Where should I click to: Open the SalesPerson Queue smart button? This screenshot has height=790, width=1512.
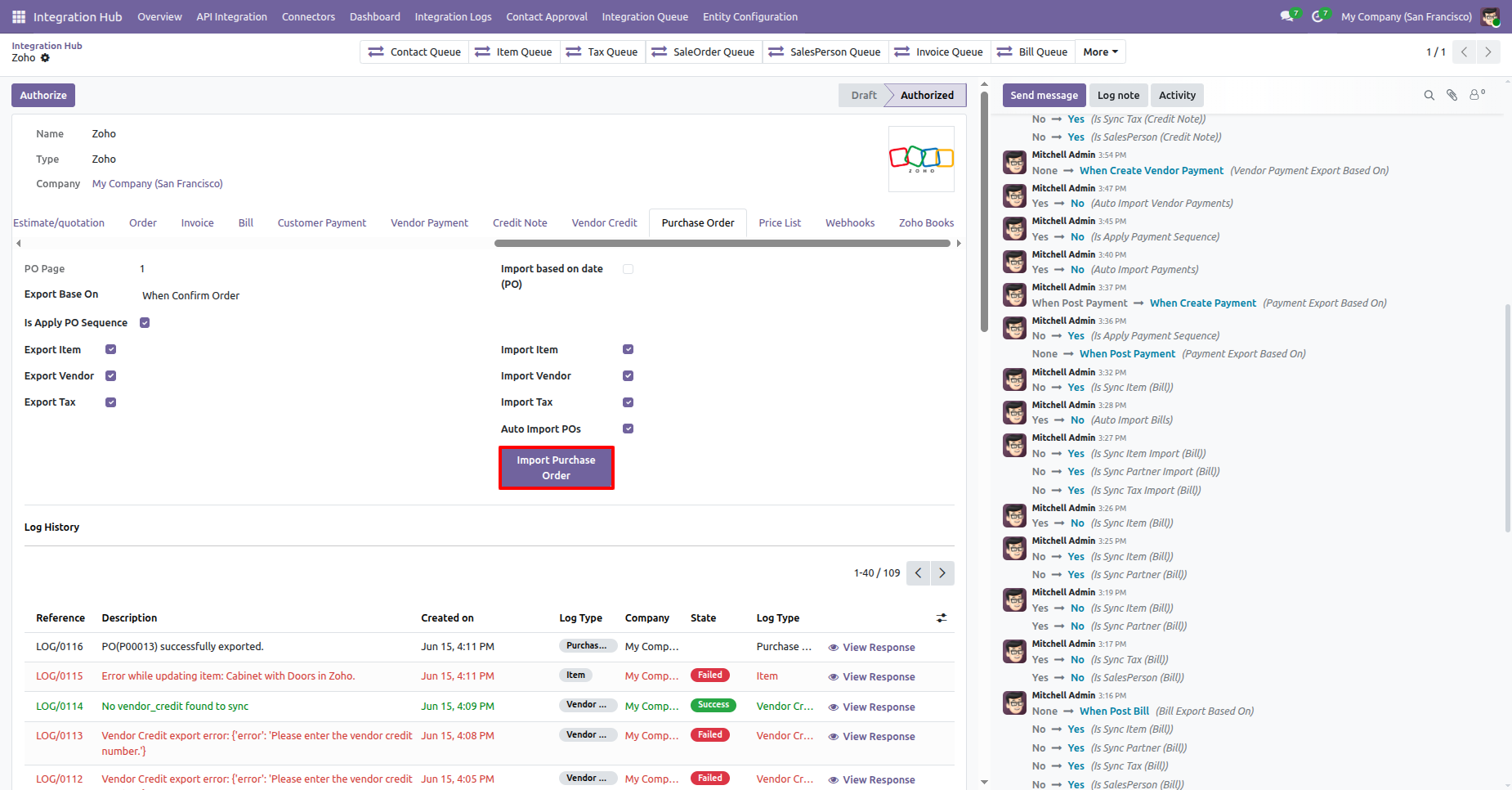825,52
